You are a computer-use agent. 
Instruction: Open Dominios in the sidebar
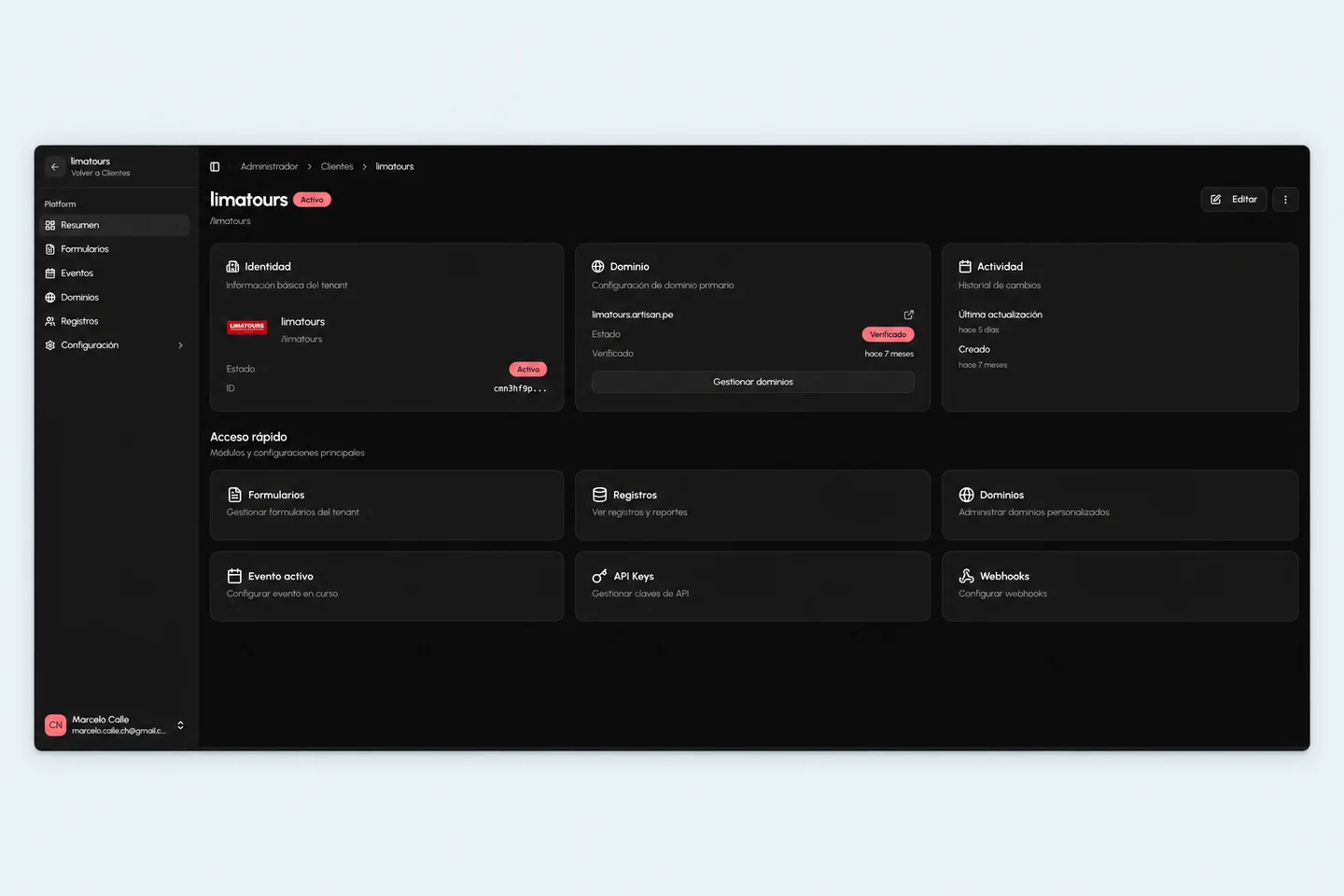point(117,298)
